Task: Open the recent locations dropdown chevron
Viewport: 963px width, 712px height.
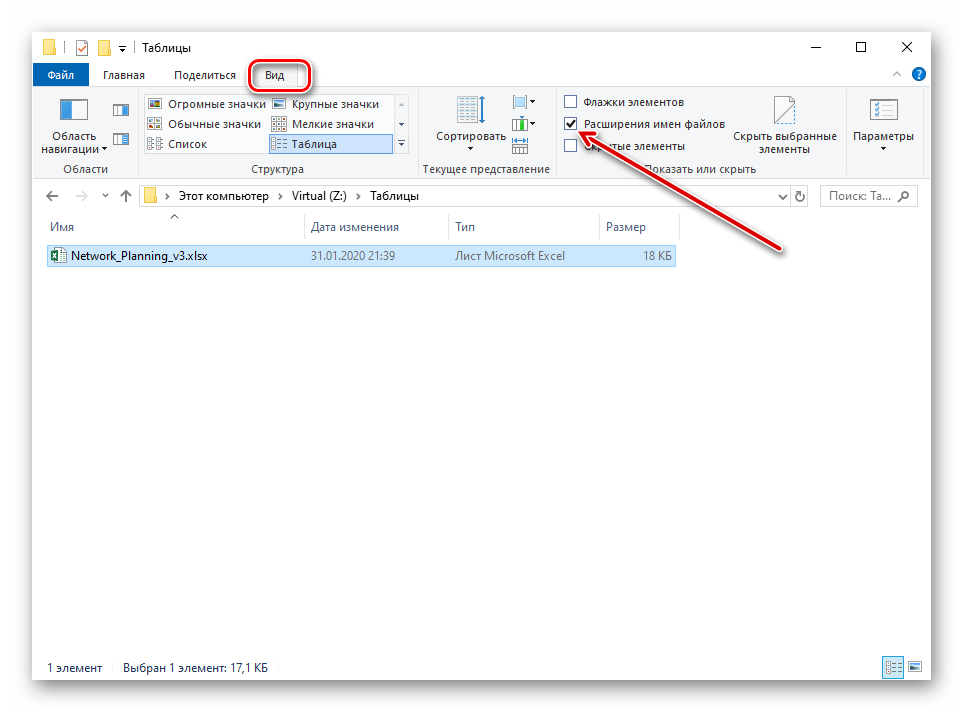Action: pyautogui.click(x=106, y=196)
